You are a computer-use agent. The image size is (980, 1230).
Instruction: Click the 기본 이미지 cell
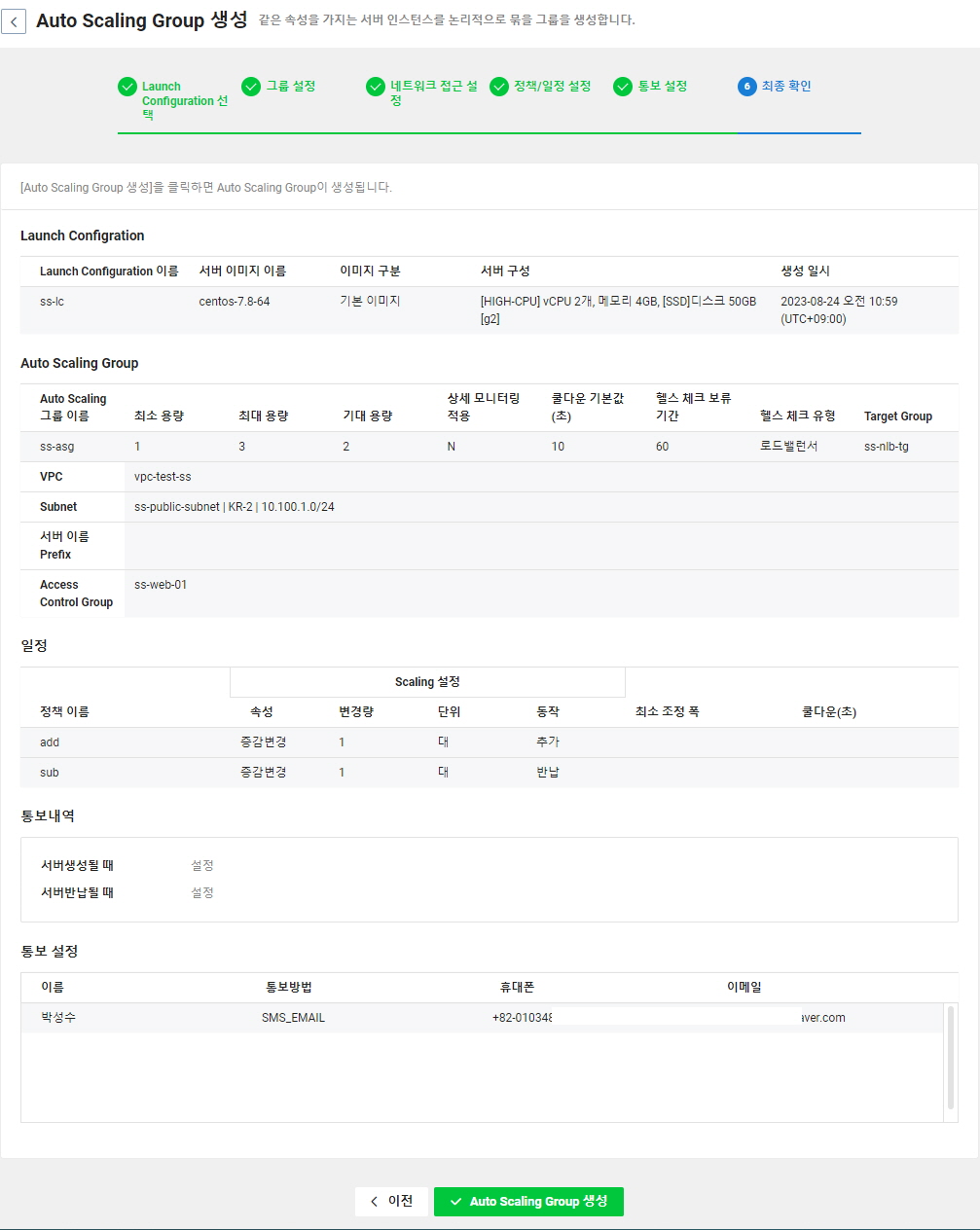[370, 302]
